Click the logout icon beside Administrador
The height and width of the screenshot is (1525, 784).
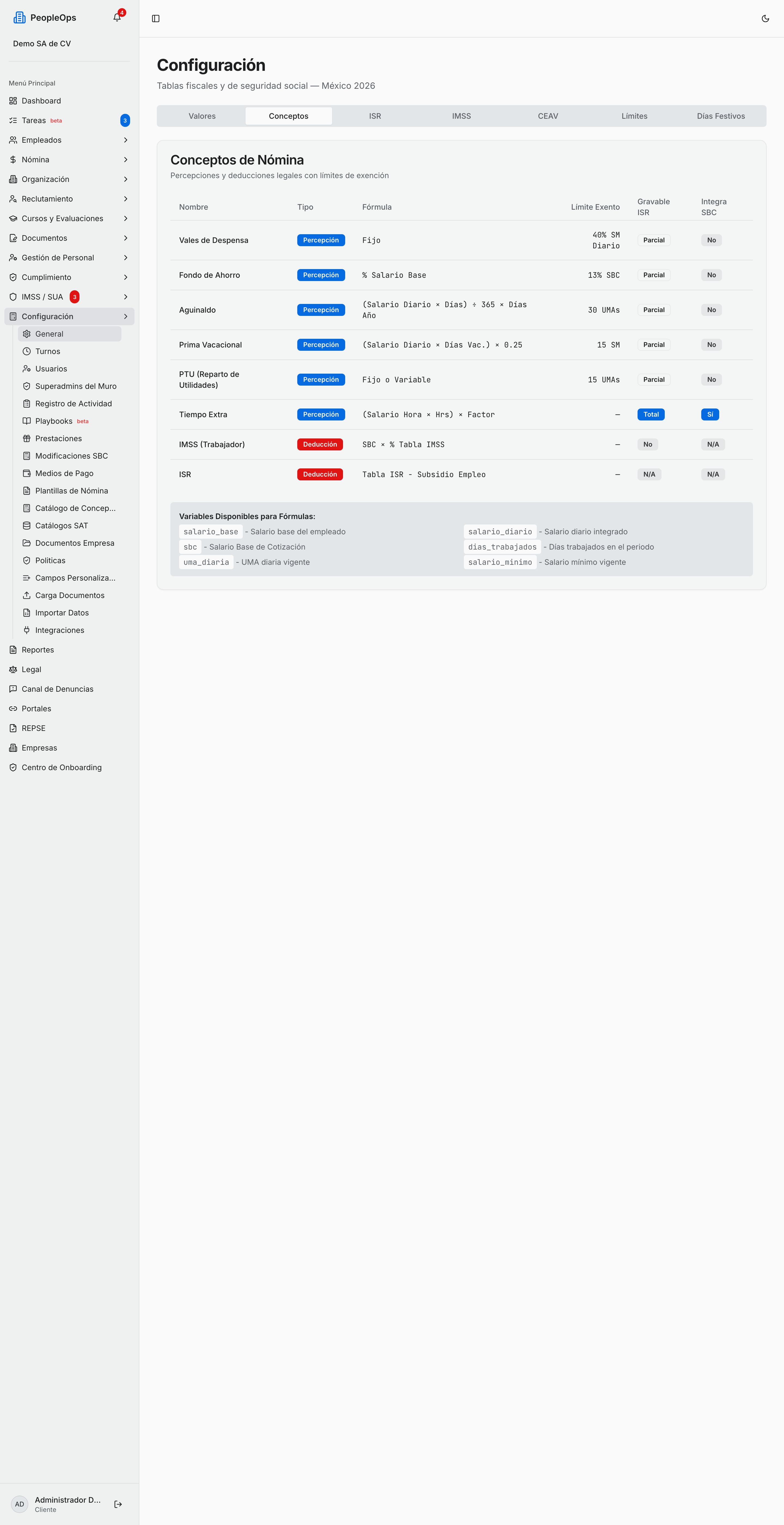click(118, 1504)
